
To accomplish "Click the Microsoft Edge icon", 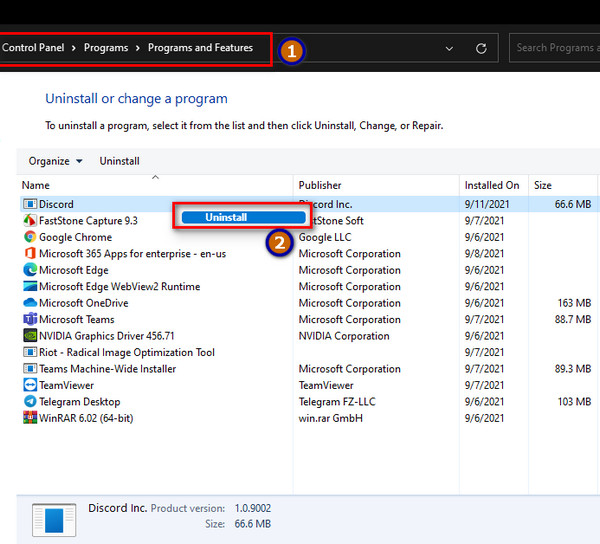I will (x=30, y=270).
